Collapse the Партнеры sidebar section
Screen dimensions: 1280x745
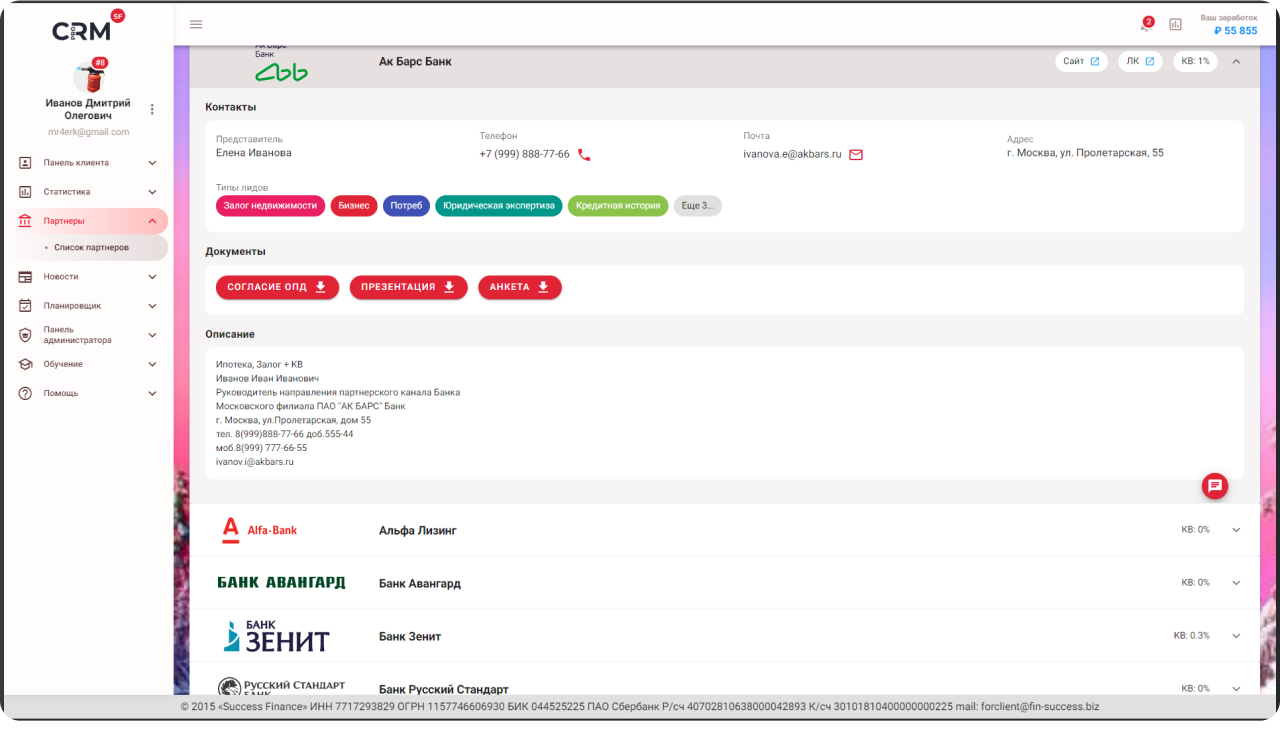pos(152,221)
